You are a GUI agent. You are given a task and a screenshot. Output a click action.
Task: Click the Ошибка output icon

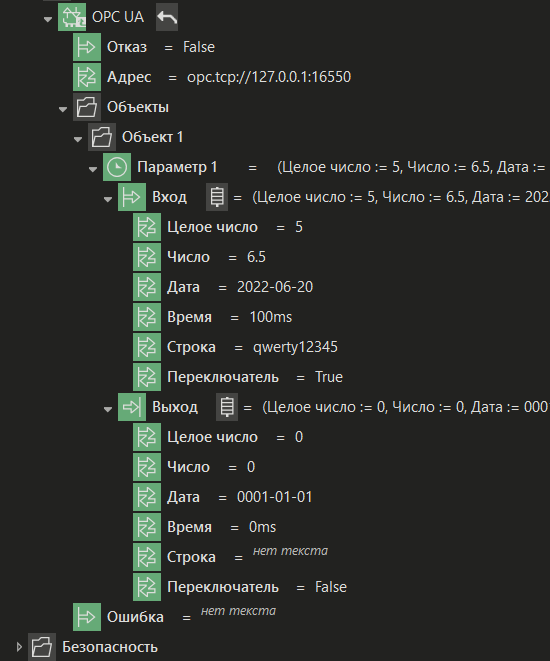click(x=87, y=617)
